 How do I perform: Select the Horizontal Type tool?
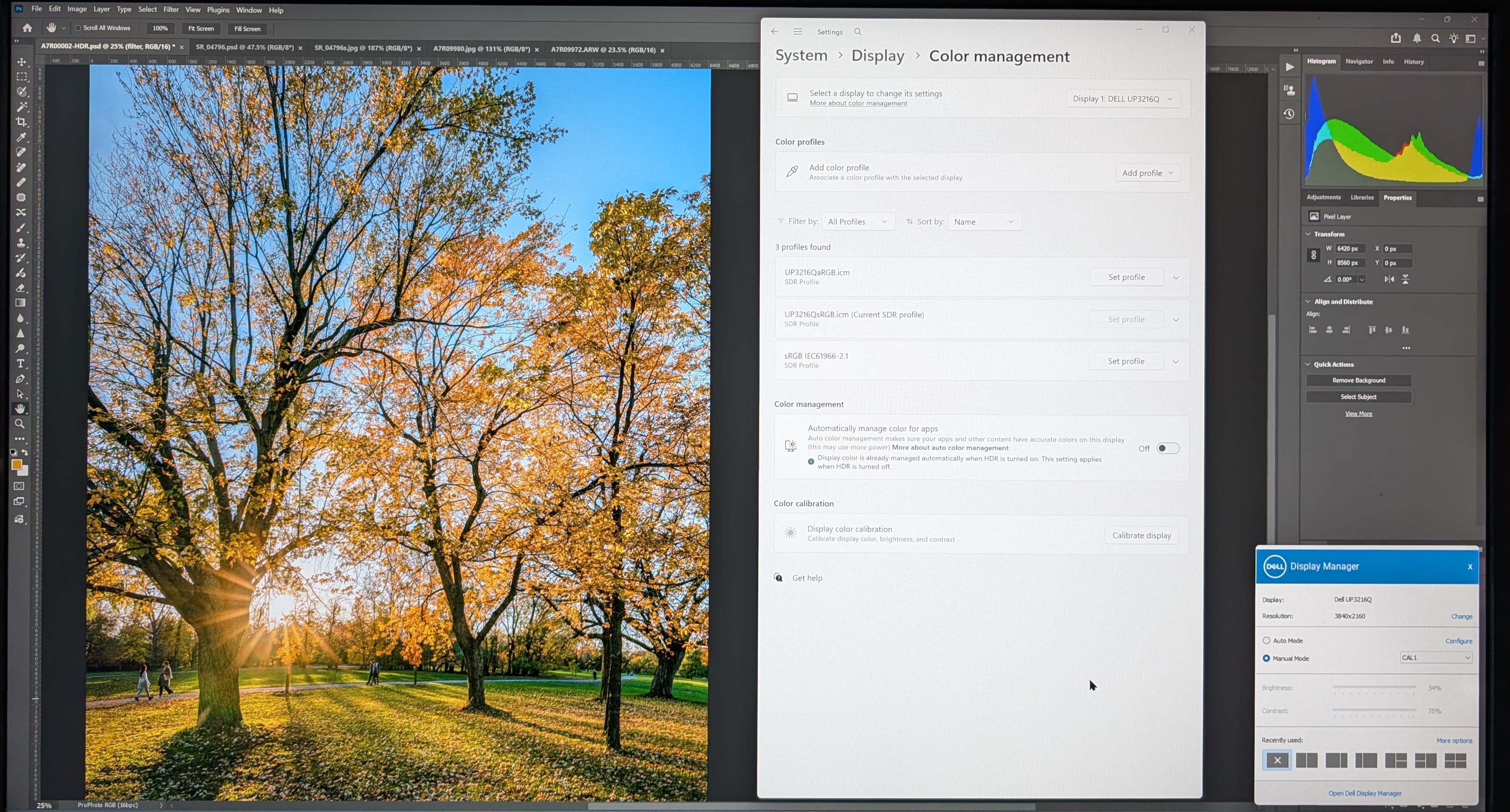21,363
